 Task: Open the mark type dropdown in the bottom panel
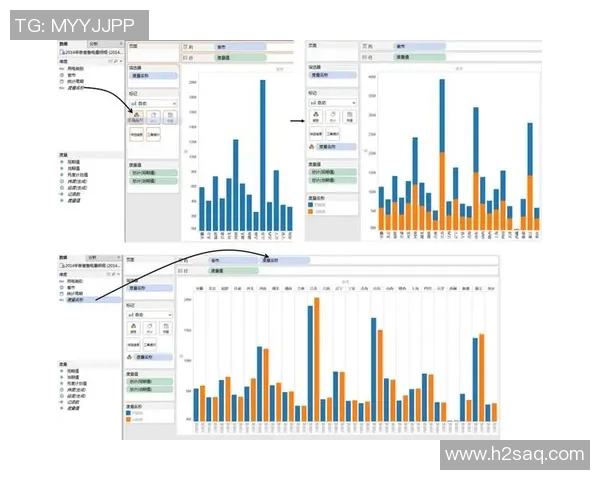(150, 313)
